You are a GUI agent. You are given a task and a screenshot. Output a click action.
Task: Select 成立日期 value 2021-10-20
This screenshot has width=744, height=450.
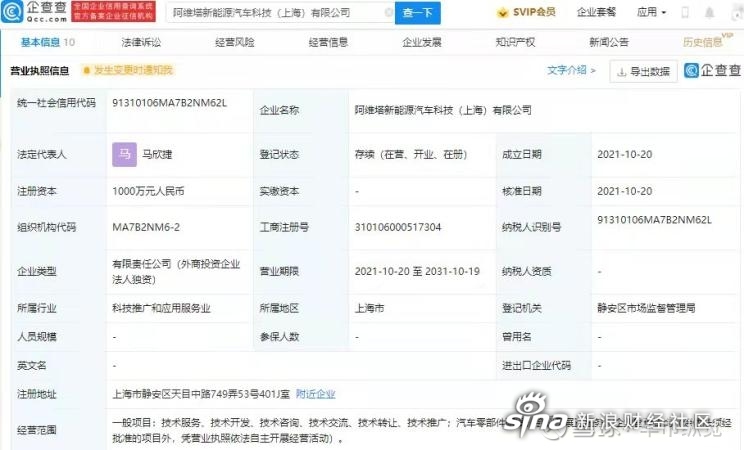point(624,154)
